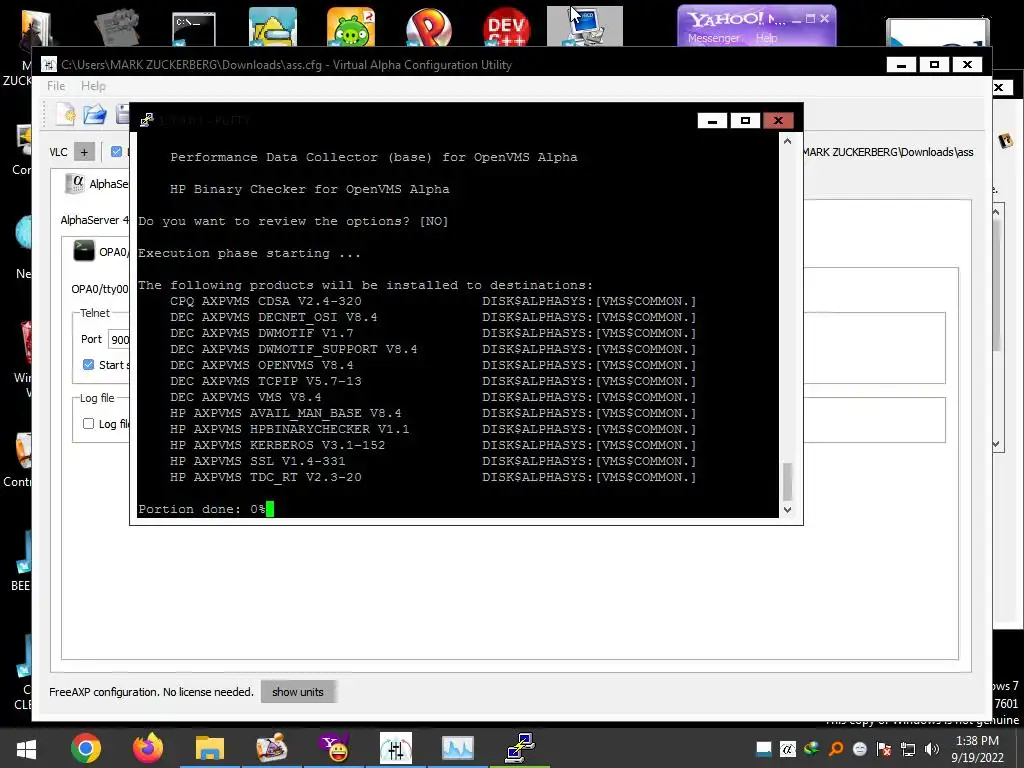Click 'Portion done: 0%' in terminal
The image size is (1024, 768).
coord(202,509)
